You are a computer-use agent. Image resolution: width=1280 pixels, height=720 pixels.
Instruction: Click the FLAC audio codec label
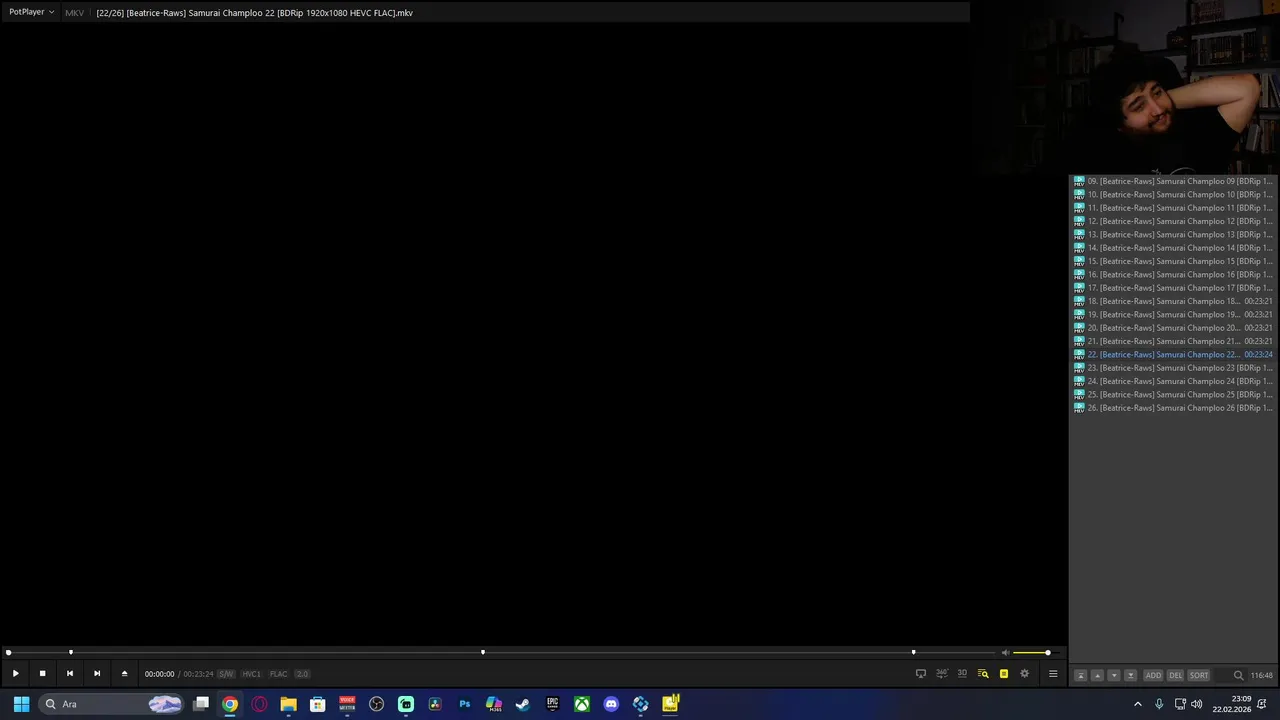[x=278, y=674]
